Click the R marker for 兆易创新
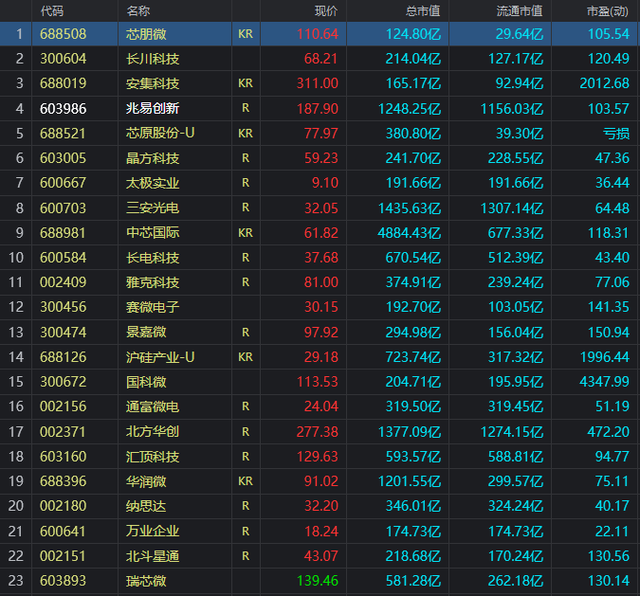 point(245,108)
